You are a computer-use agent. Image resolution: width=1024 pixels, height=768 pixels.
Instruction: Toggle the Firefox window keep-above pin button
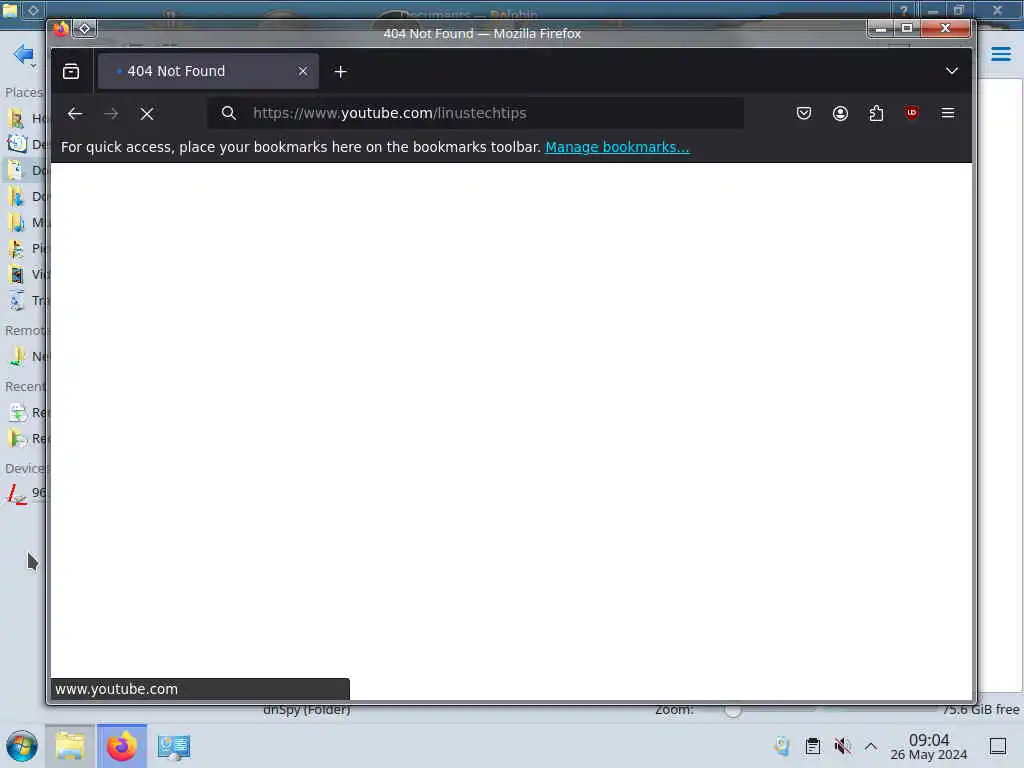click(85, 29)
